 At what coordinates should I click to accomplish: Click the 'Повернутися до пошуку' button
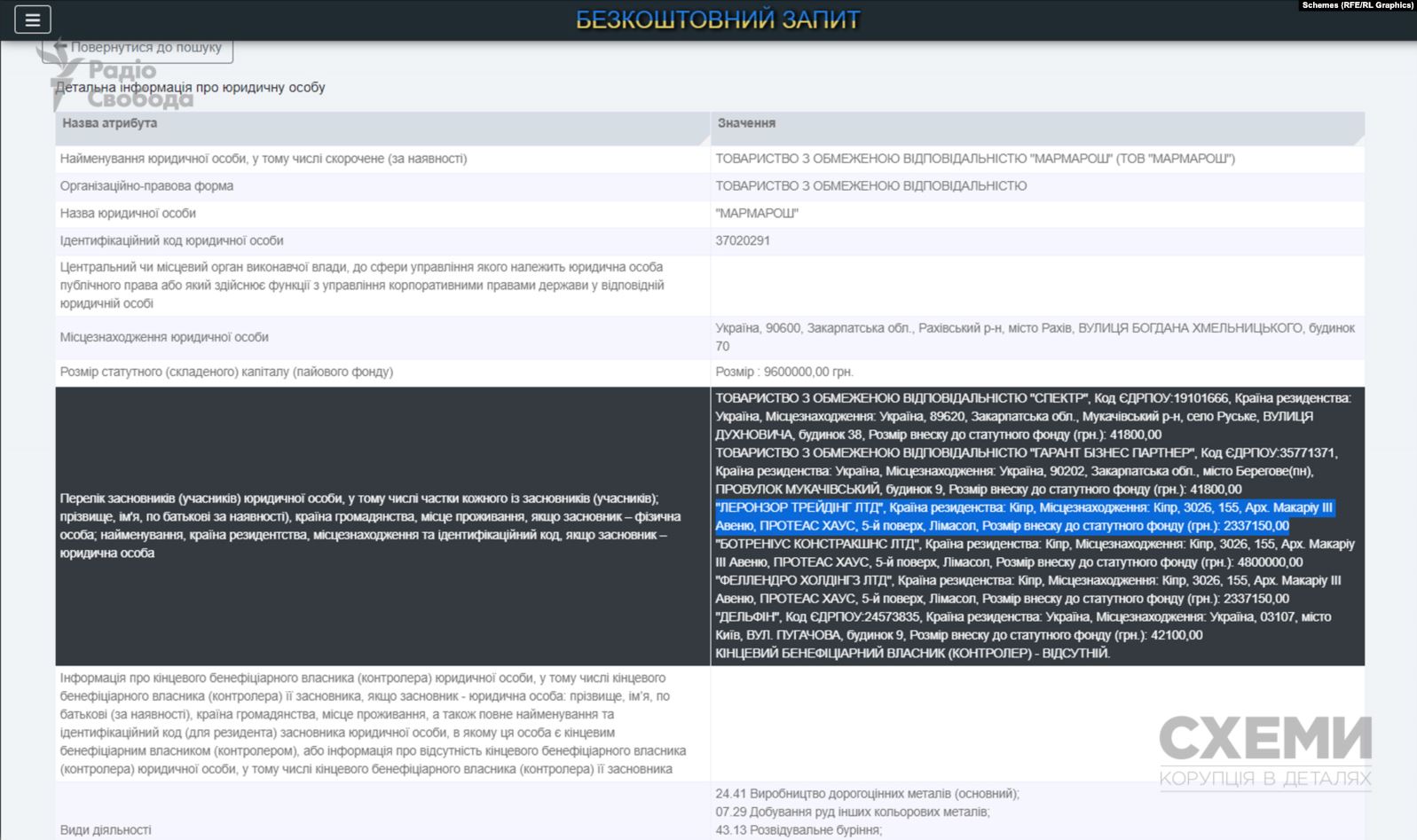click(x=139, y=49)
